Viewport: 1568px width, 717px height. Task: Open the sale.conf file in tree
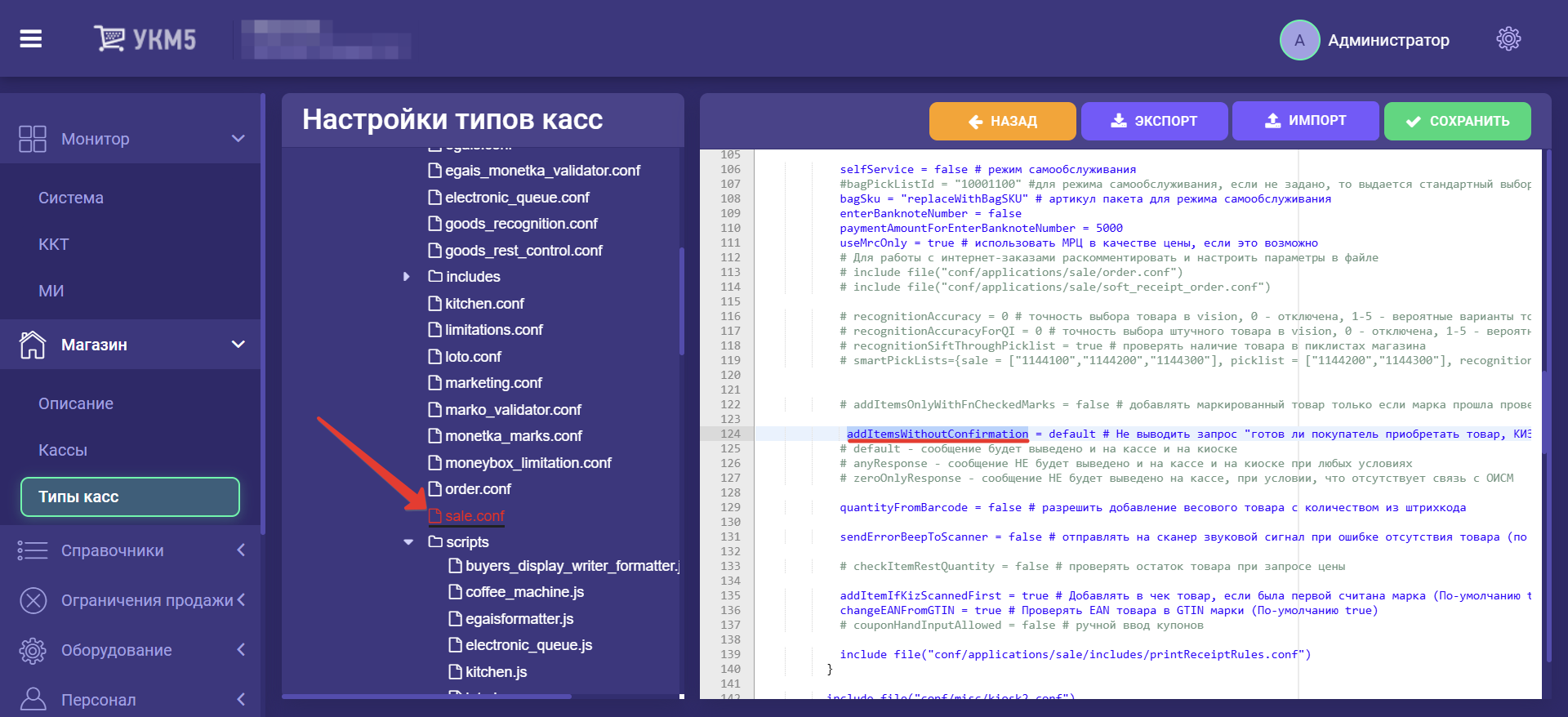tap(474, 516)
